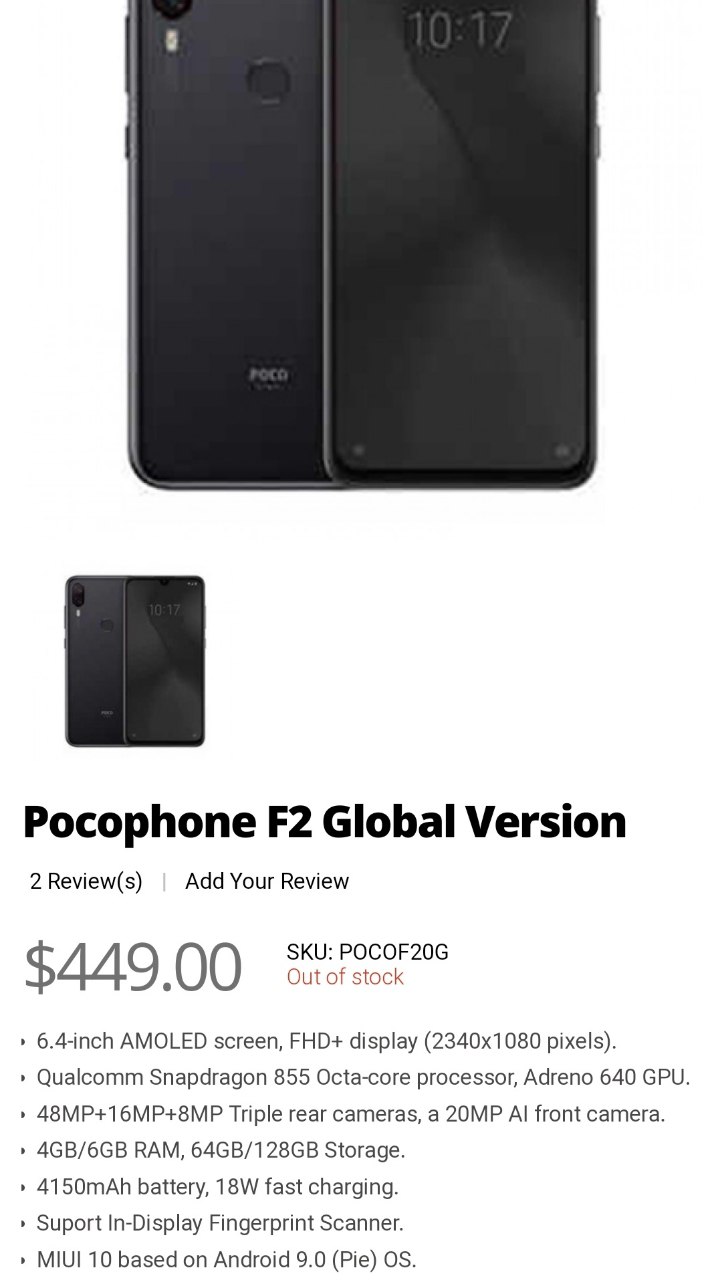Click the 4150mAh battery spec line
The height and width of the screenshot is (1280, 722).
click(x=217, y=1187)
